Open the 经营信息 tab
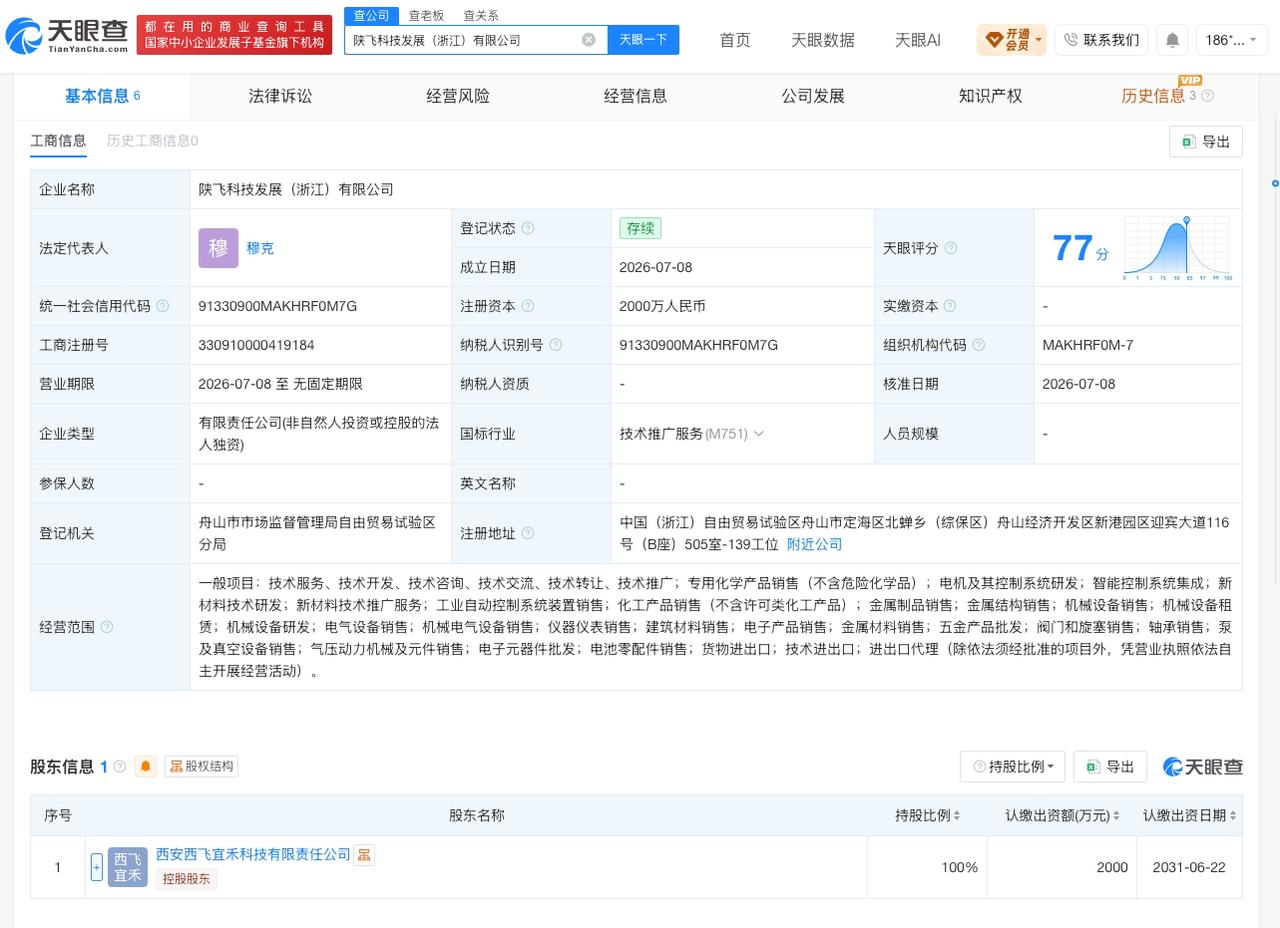The image size is (1280, 928). pos(635,96)
